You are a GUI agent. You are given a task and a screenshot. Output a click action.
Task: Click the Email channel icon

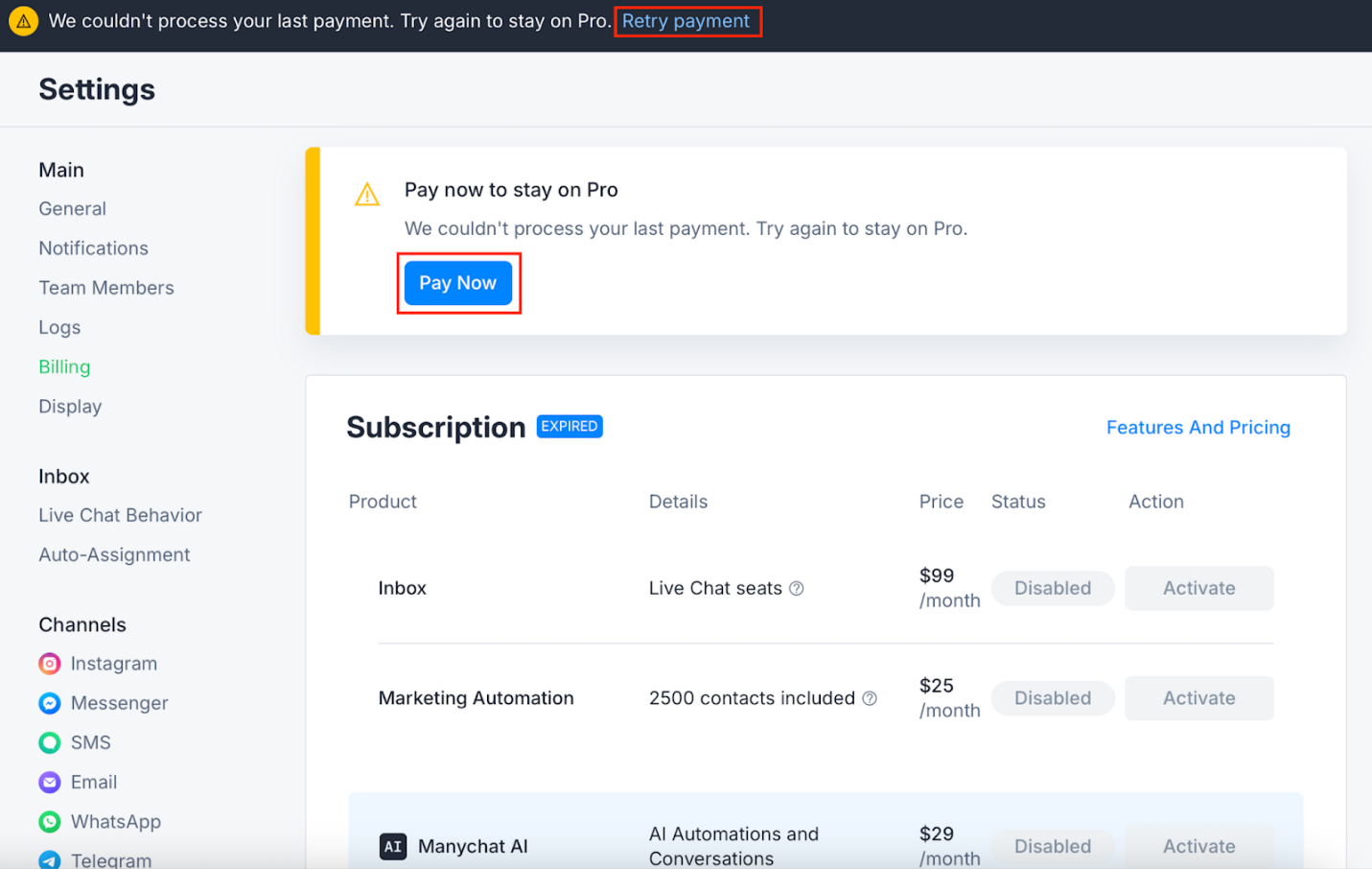click(50, 783)
